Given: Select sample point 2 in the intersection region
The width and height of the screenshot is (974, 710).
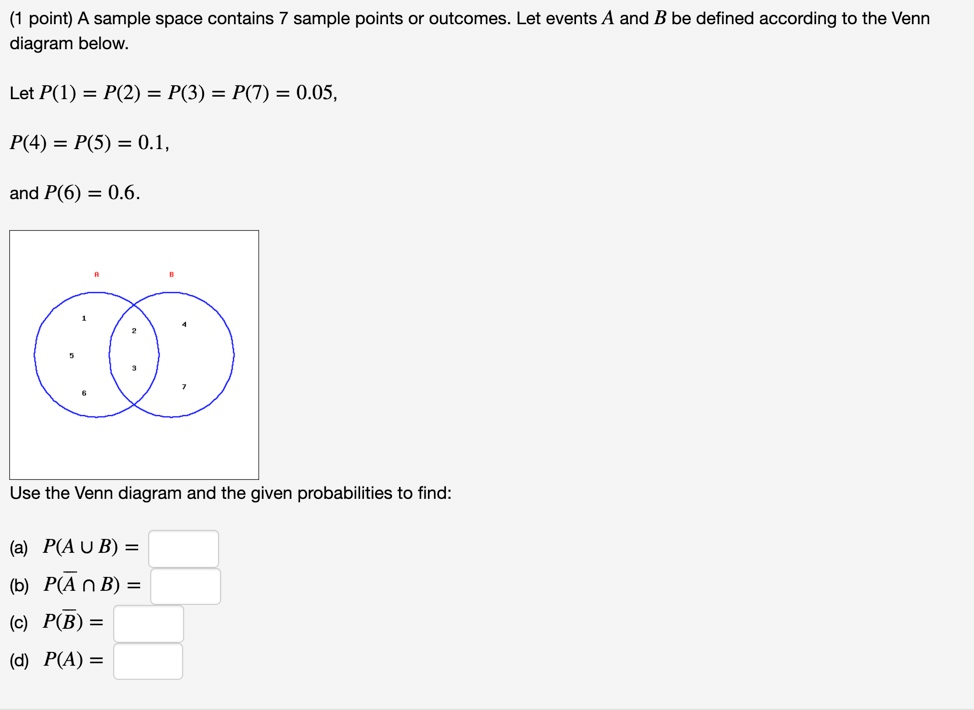Looking at the screenshot, I should (133, 329).
